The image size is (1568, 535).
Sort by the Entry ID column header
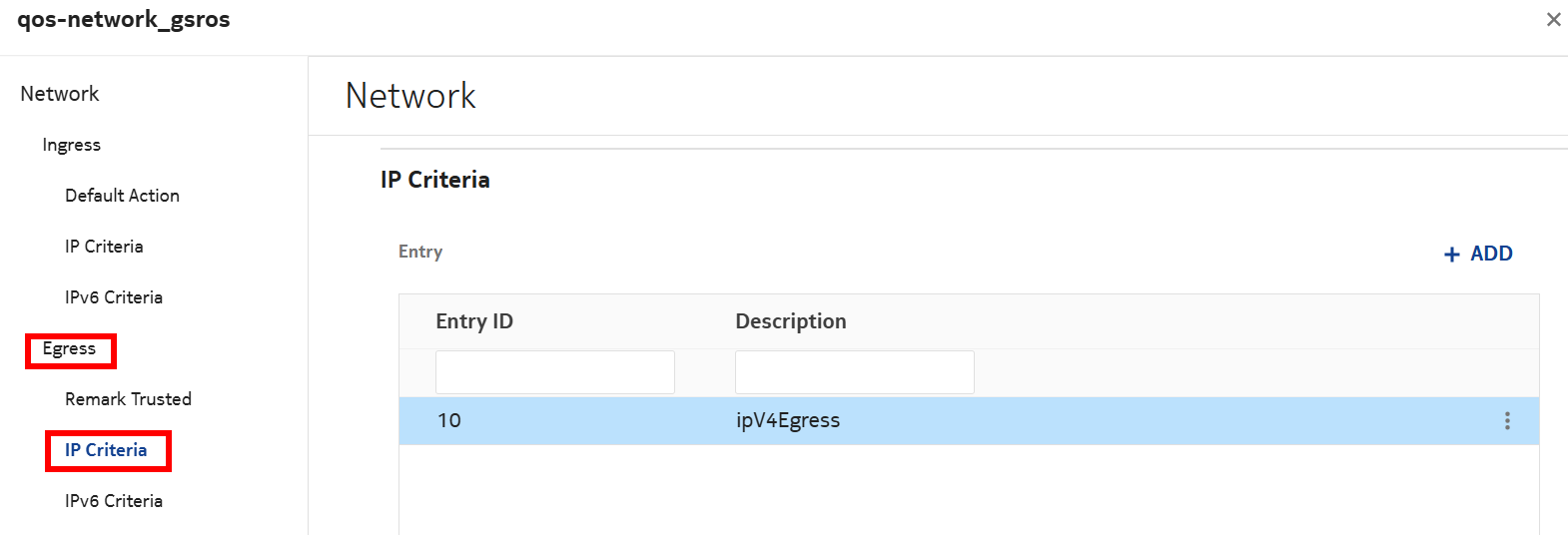click(x=474, y=321)
